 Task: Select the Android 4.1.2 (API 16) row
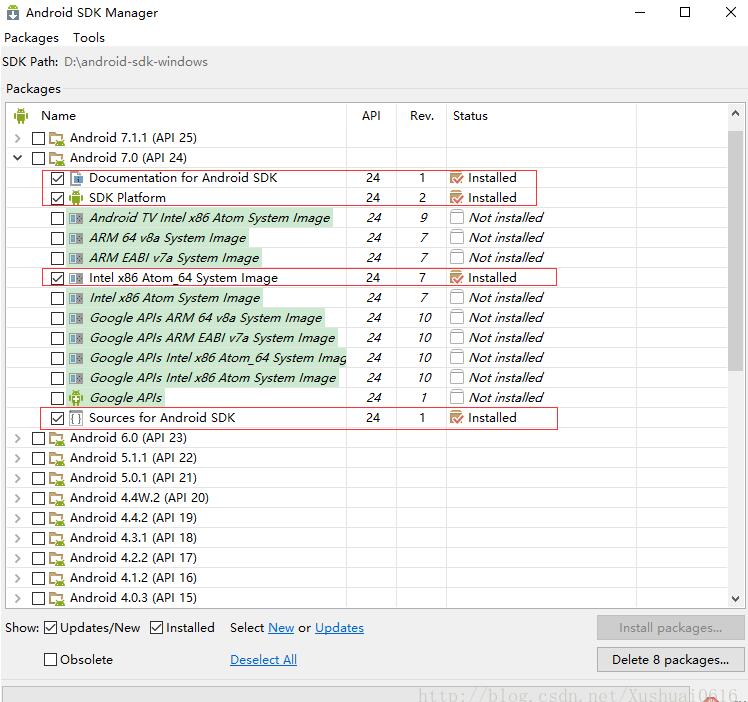(x=367, y=578)
